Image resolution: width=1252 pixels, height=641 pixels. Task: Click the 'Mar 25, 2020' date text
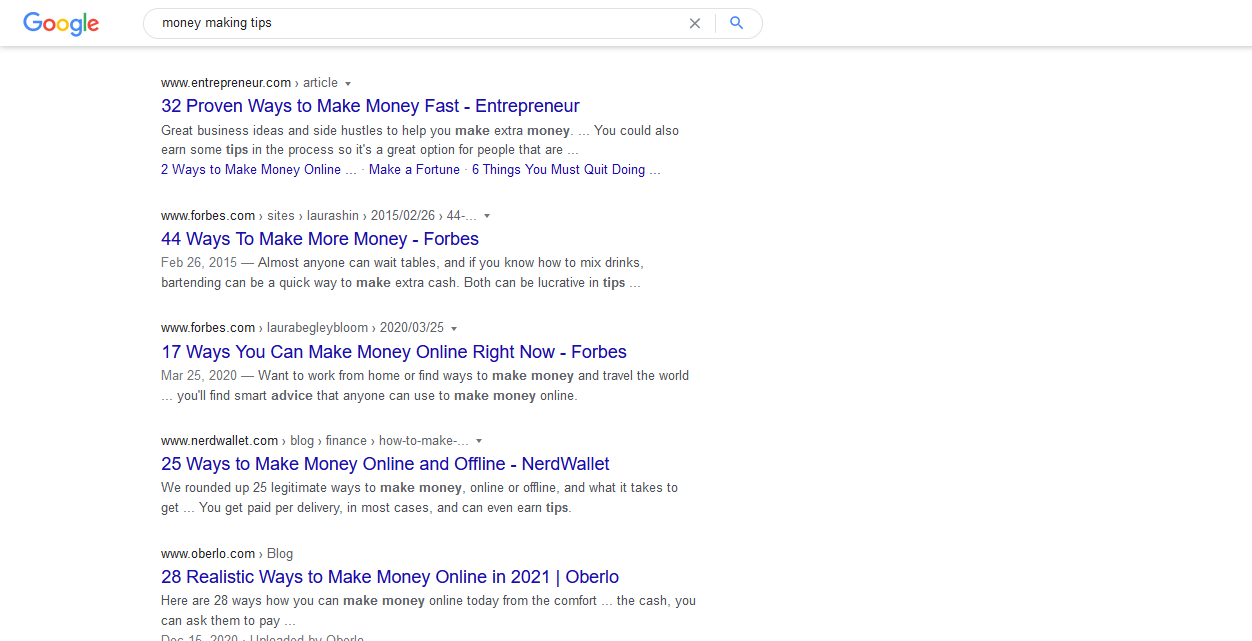point(199,376)
